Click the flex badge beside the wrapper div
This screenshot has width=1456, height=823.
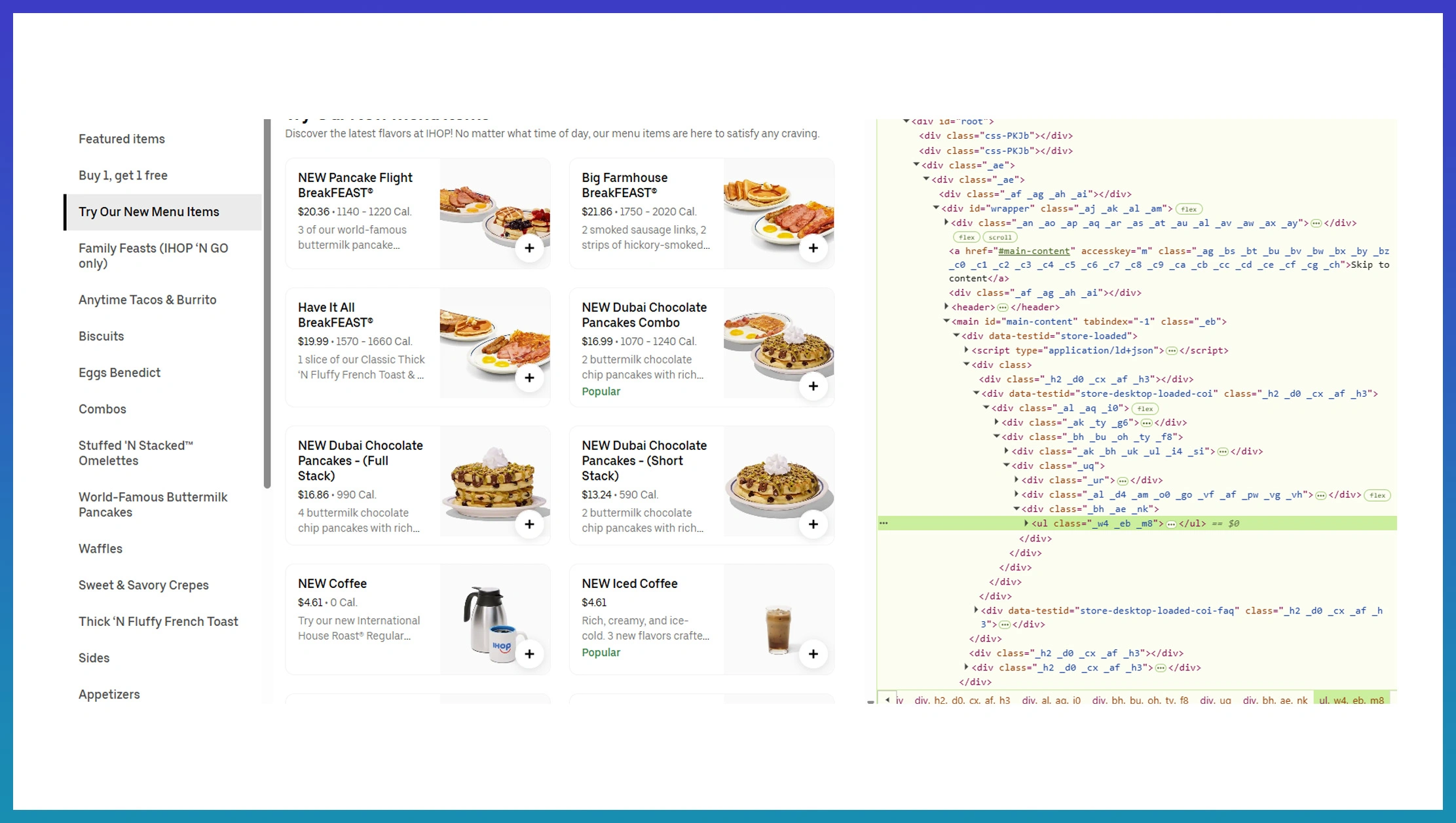pyautogui.click(x=1189, y=210)
